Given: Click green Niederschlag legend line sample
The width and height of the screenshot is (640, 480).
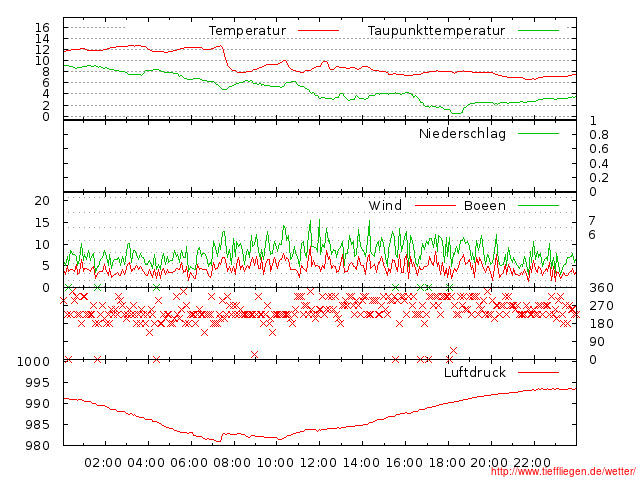Looking at the screenshot, I should (538, 133).
